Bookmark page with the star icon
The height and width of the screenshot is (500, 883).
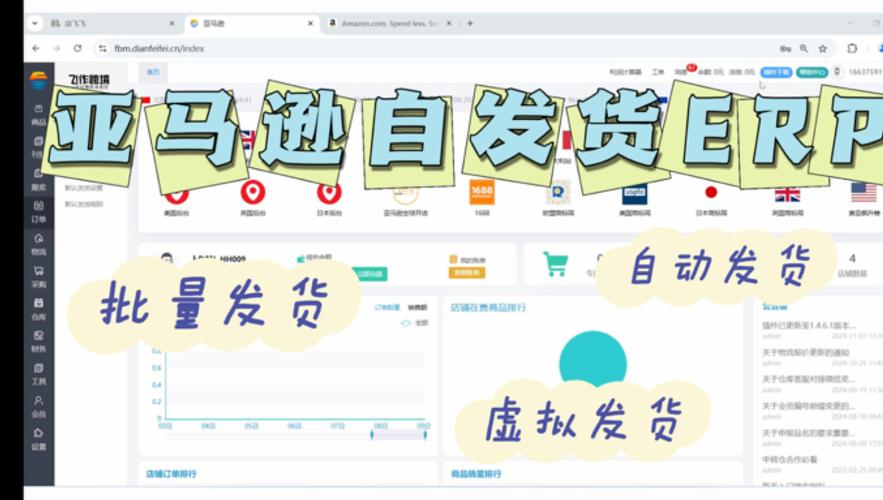(x=823, y=48)
